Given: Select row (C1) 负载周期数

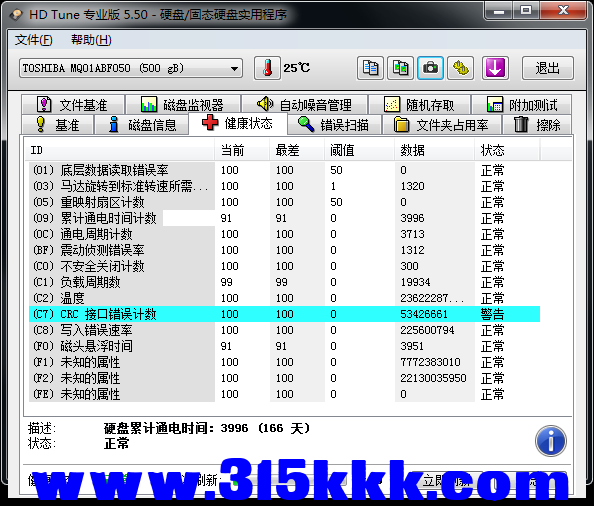Looking at the screenshot, I should coord(284,282).
